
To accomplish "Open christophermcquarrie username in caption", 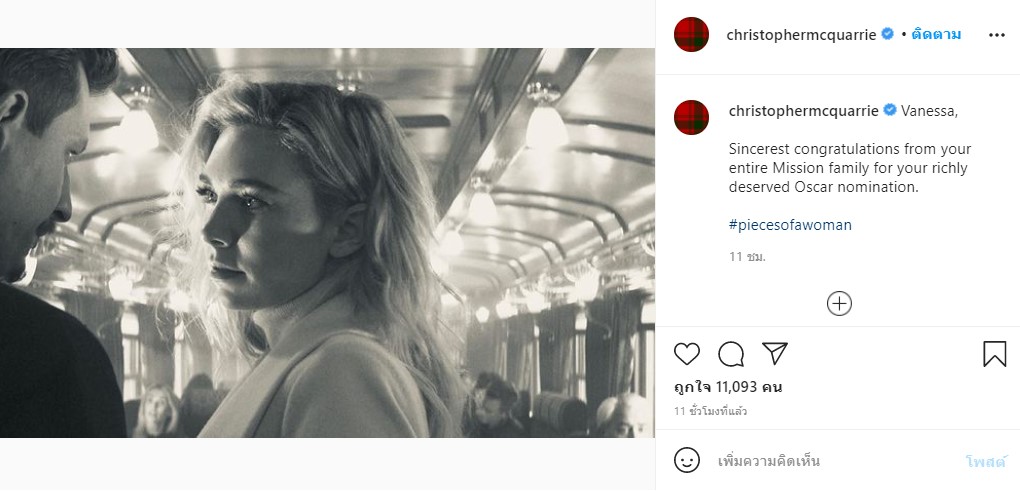I will [803, 110].
